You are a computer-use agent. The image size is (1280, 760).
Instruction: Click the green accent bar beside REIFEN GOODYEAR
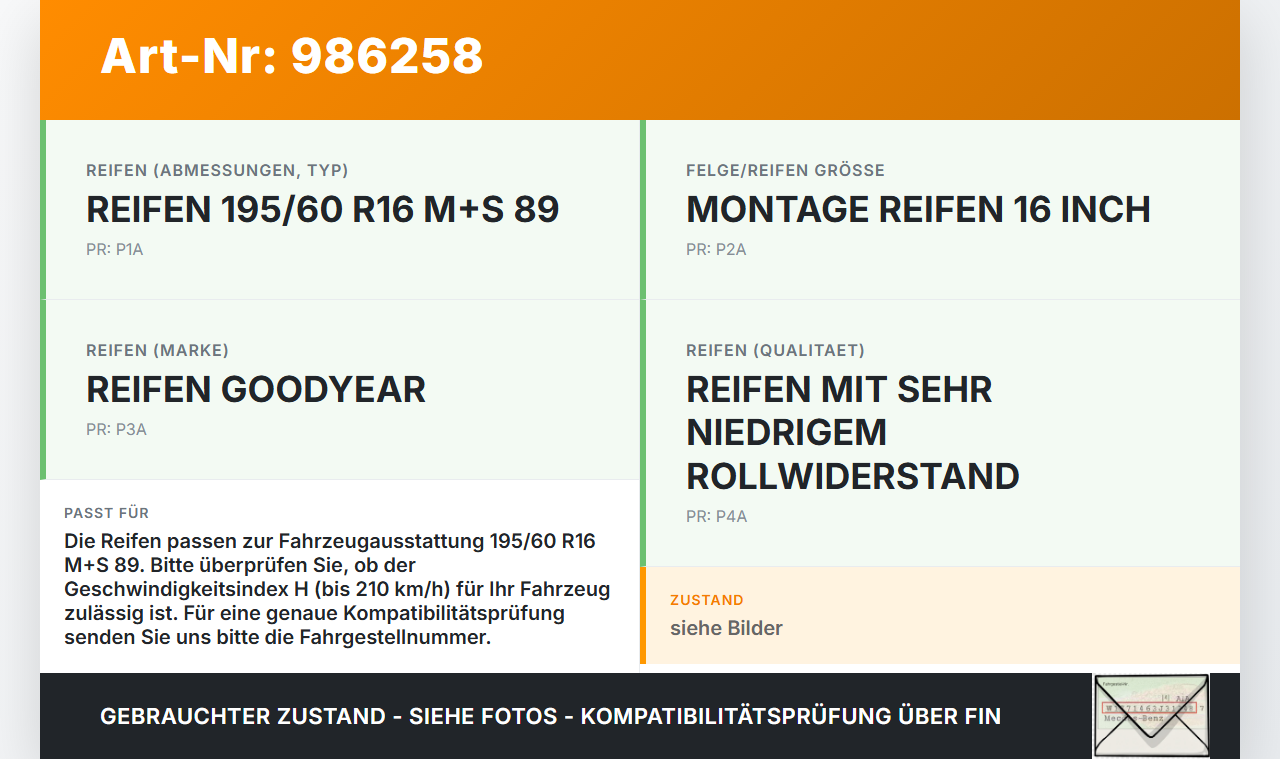[41, 389]
